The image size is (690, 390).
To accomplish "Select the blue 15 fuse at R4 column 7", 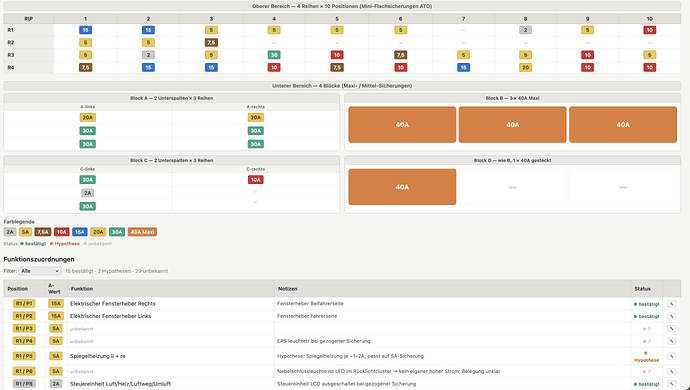I will [463, 67].
